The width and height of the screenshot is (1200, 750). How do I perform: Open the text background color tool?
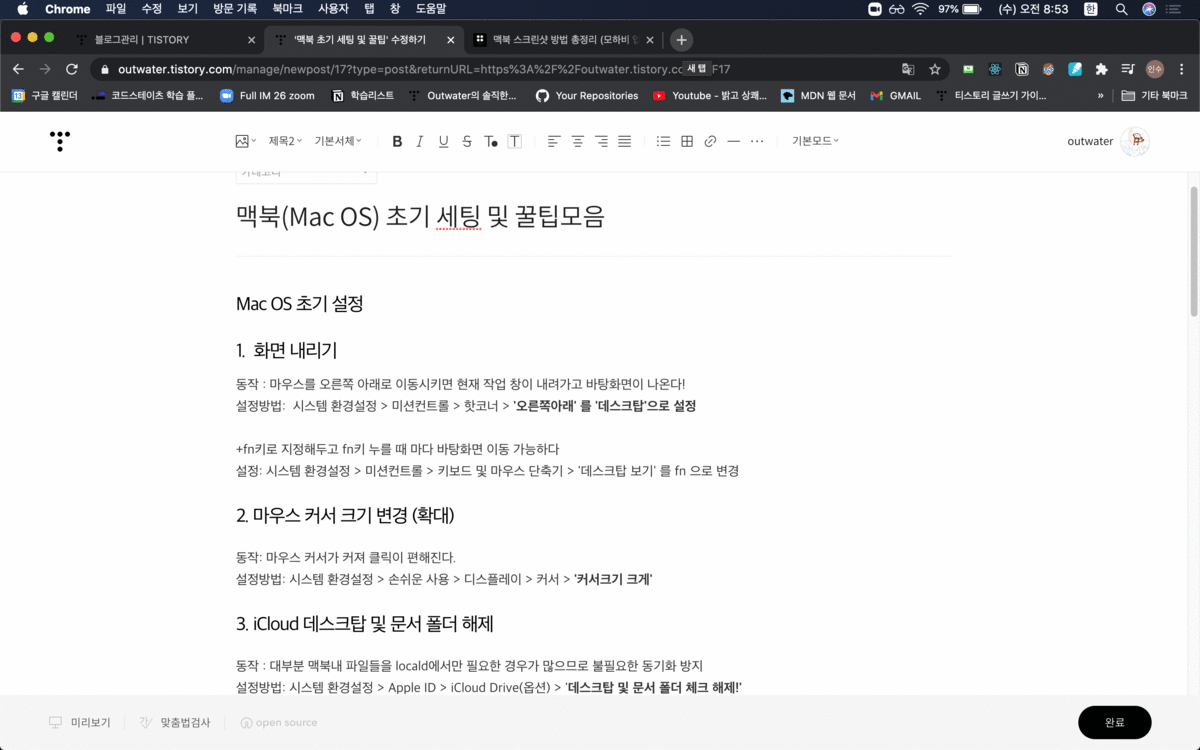tap(514, 142)
